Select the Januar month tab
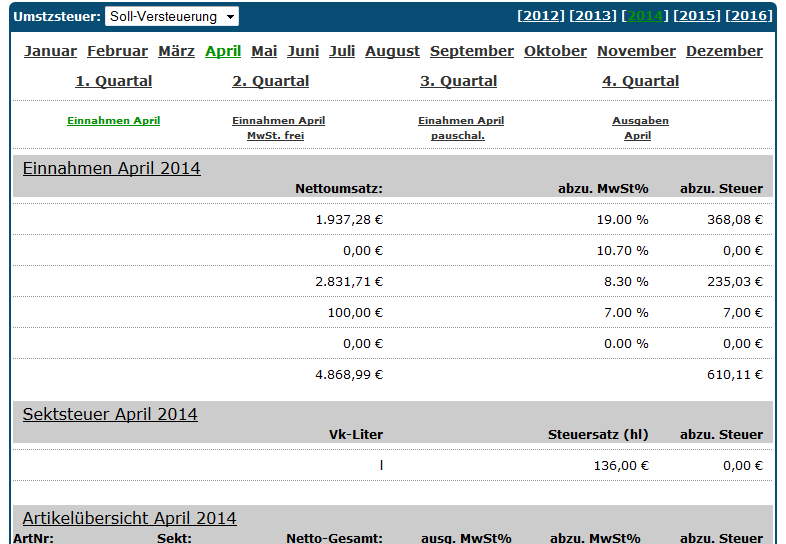The image size is (786, 544). (50, 51)
